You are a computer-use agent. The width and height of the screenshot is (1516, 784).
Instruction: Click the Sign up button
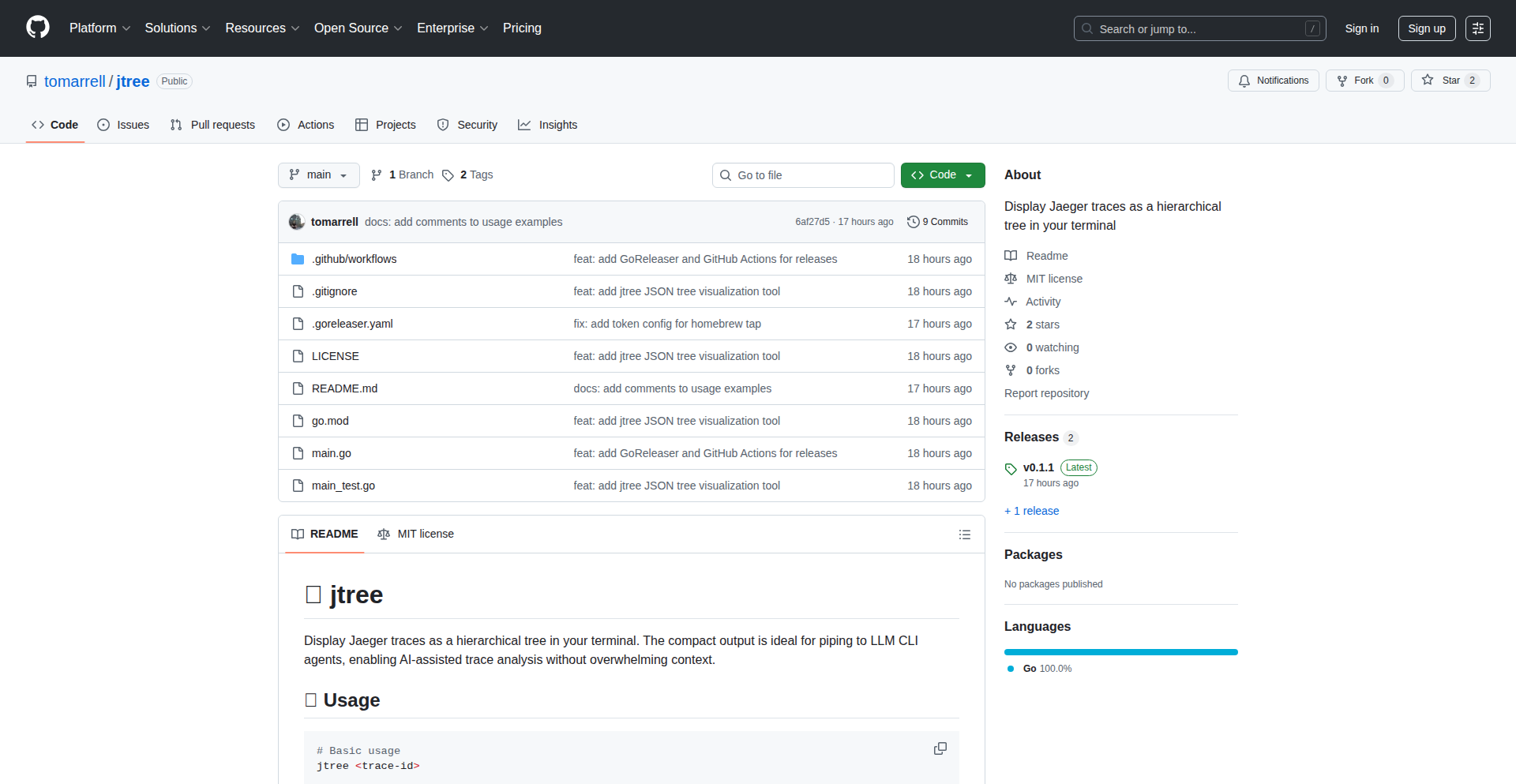1426,28
